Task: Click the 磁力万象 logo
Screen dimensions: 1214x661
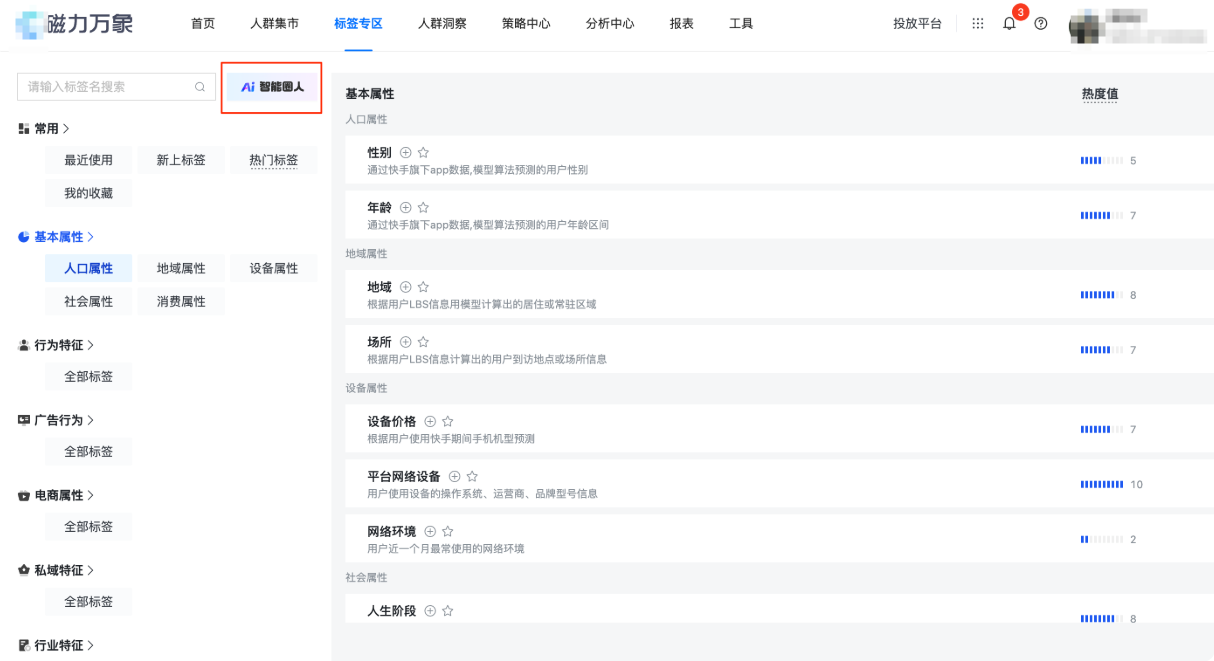Action: pos(74,23)
